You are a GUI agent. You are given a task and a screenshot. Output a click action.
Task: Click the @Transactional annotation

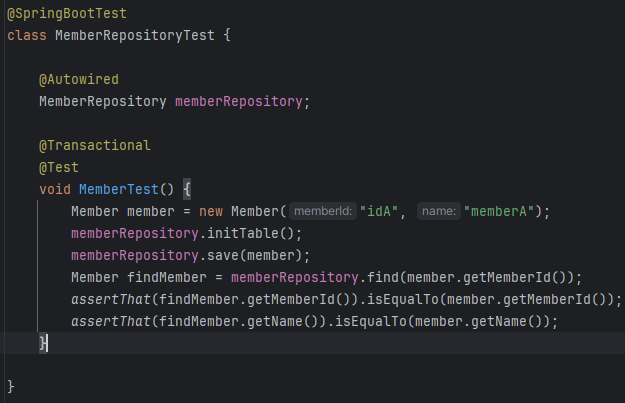pos(95,145)
